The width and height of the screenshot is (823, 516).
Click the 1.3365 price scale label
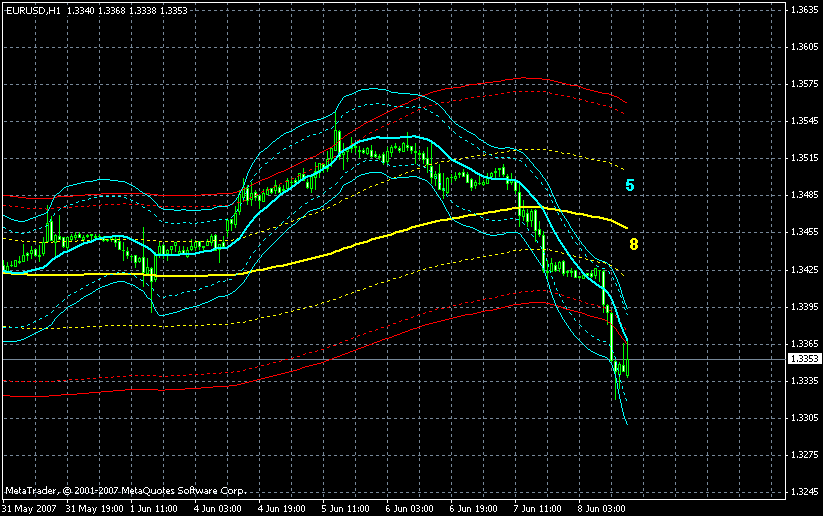(x=805, y=343)
